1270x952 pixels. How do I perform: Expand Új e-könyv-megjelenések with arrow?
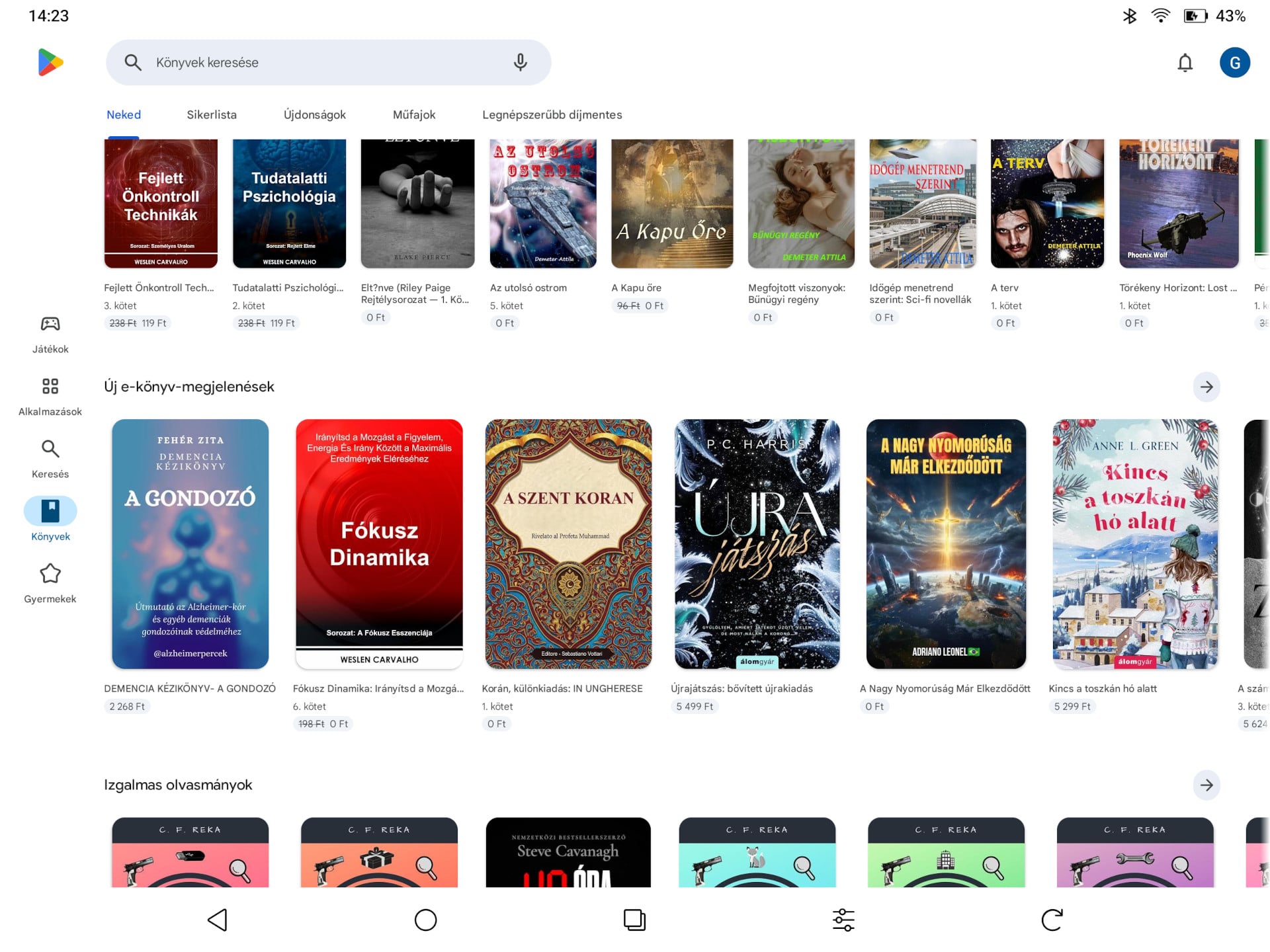(x=1206, y=387)
